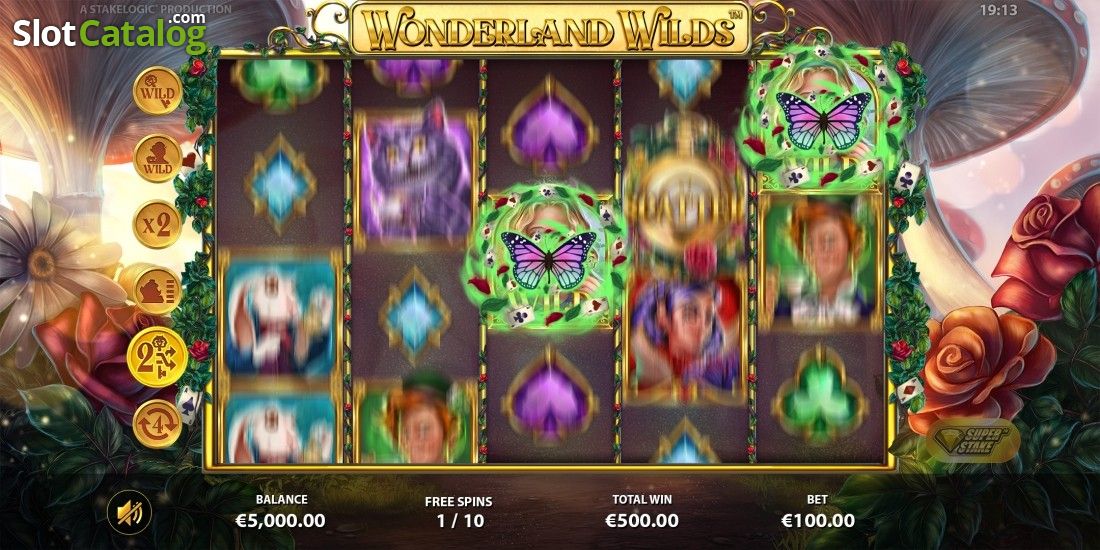Select the Mad Hatter WILD coin
Viewport: 1100px width, 550px height.
(x=157, y=158)
